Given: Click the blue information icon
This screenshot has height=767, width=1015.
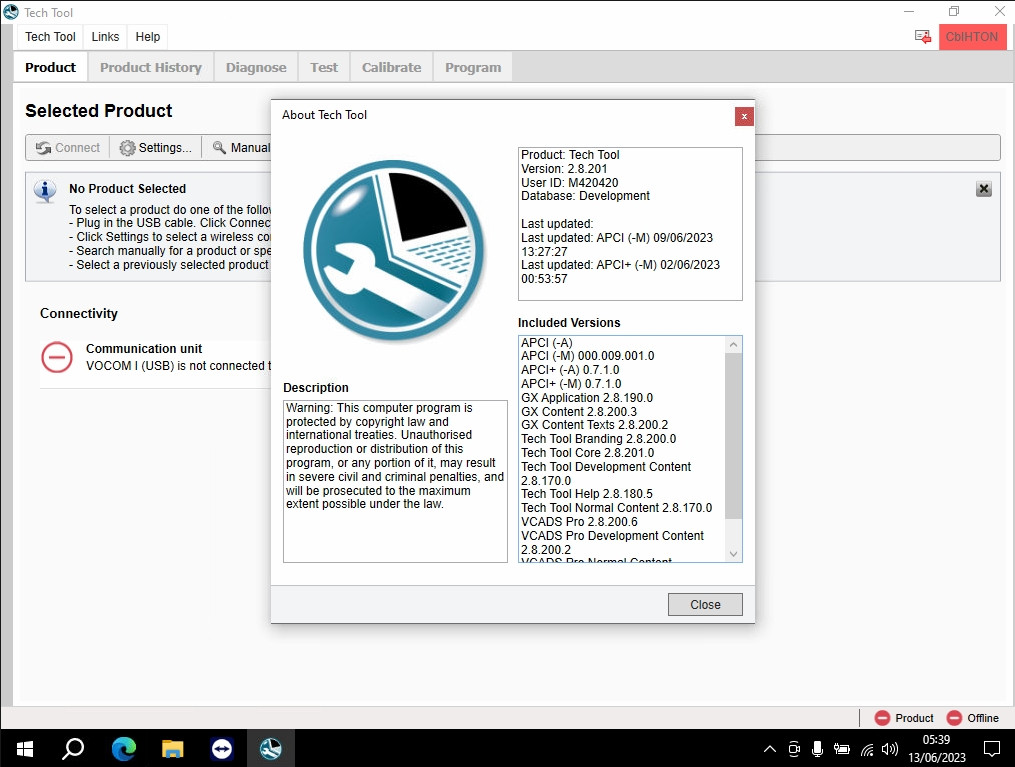Looking at the screenshot, I should click(x=45, y=191).
